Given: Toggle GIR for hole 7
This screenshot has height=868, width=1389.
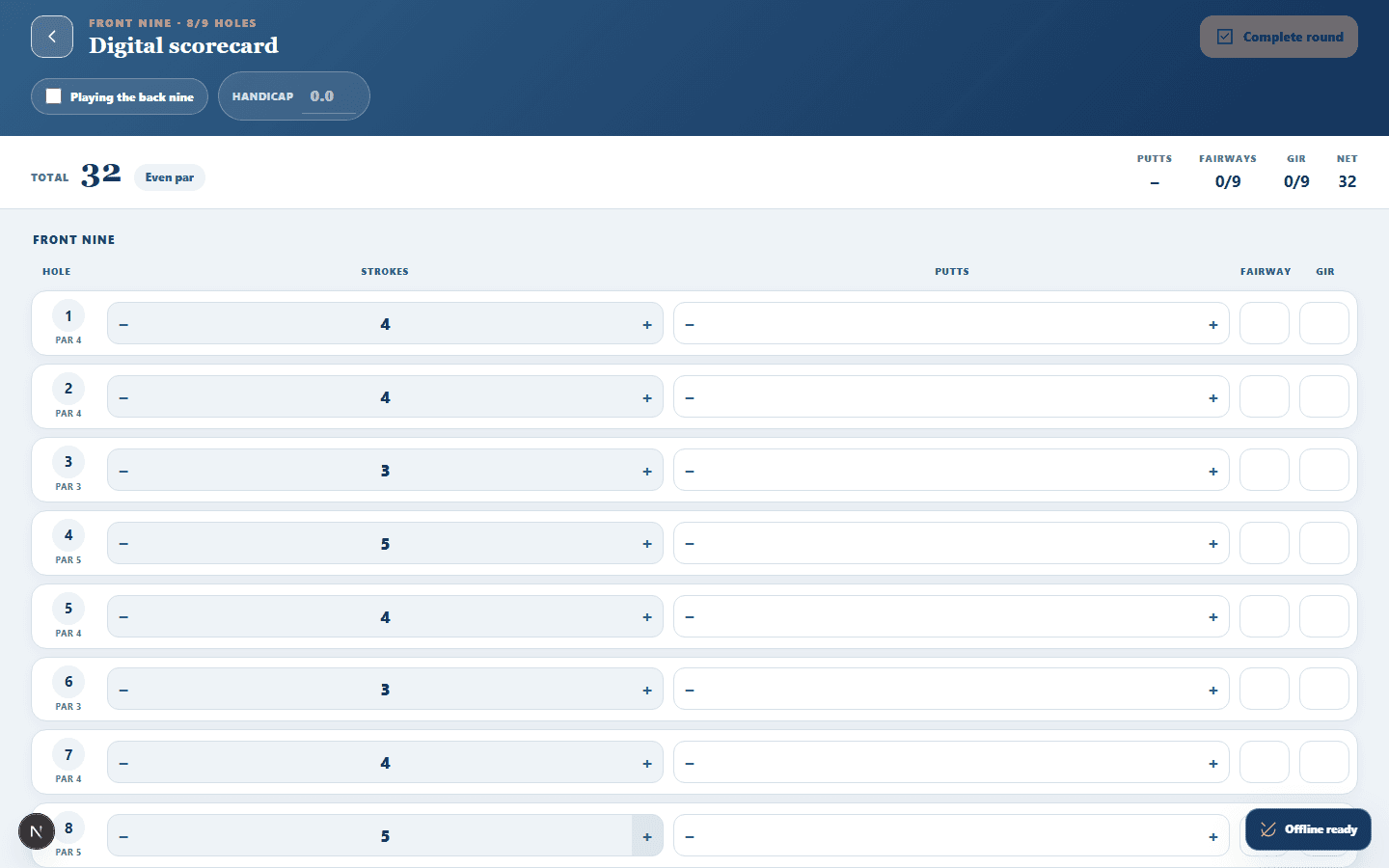Looking at the screenshot, I should (x=1324, y=762).
